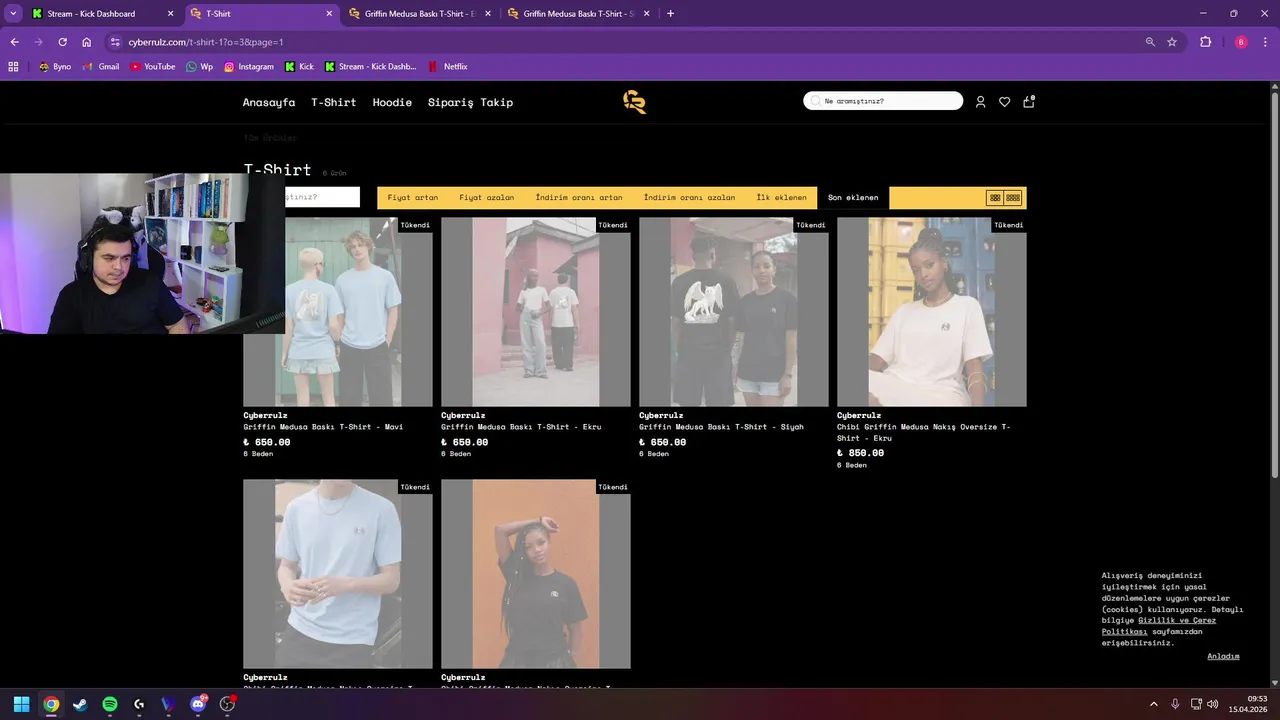This screenshot has height=720, width=1280.
Task: Open Discord from the taskbar
Action: pos(198,704)
